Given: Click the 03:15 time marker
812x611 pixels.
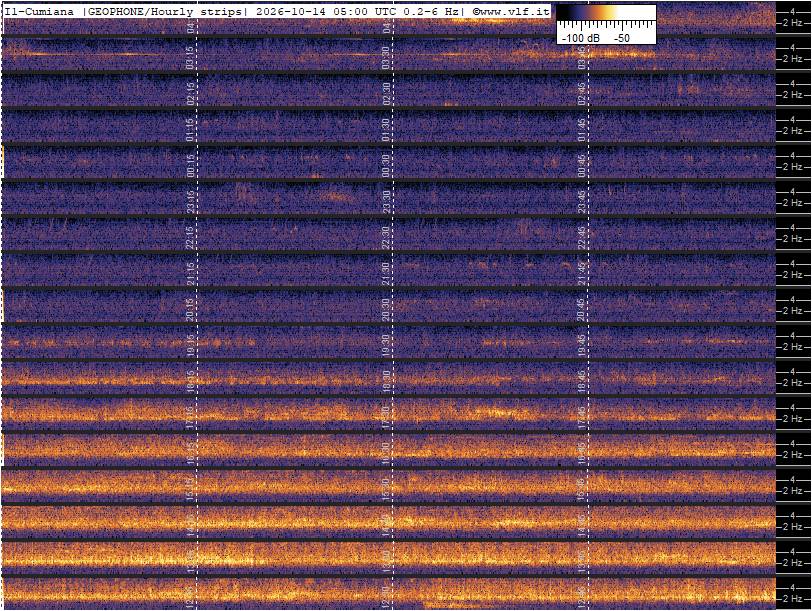Looking at the screenshot, I should click(x=190, y=57).
